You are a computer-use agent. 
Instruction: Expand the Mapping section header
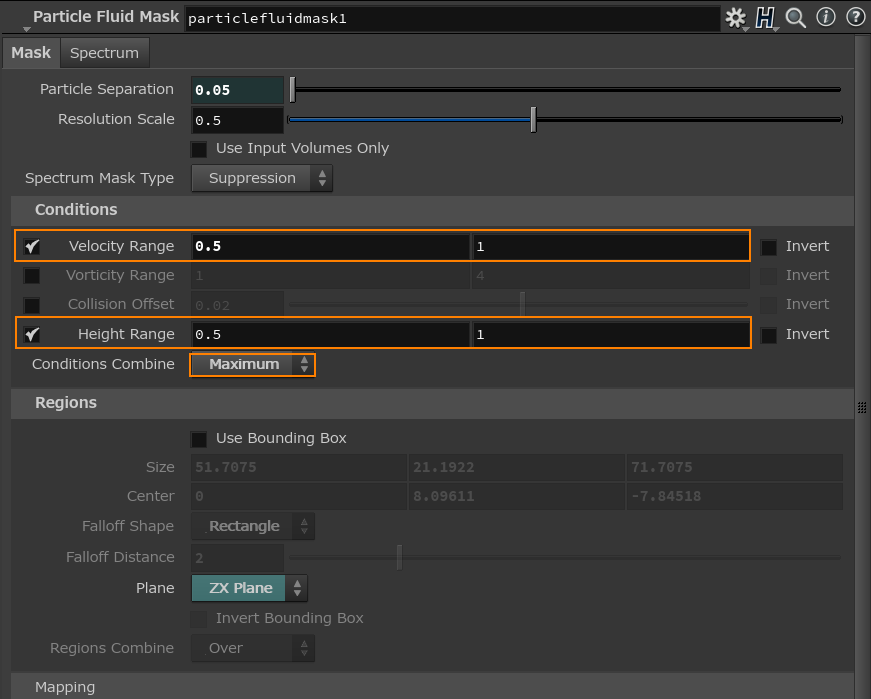(432, 686)
